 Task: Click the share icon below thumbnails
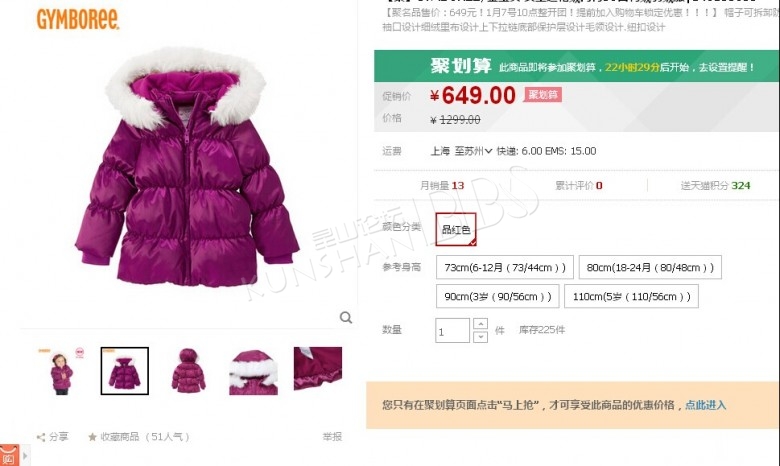point(41,437)
